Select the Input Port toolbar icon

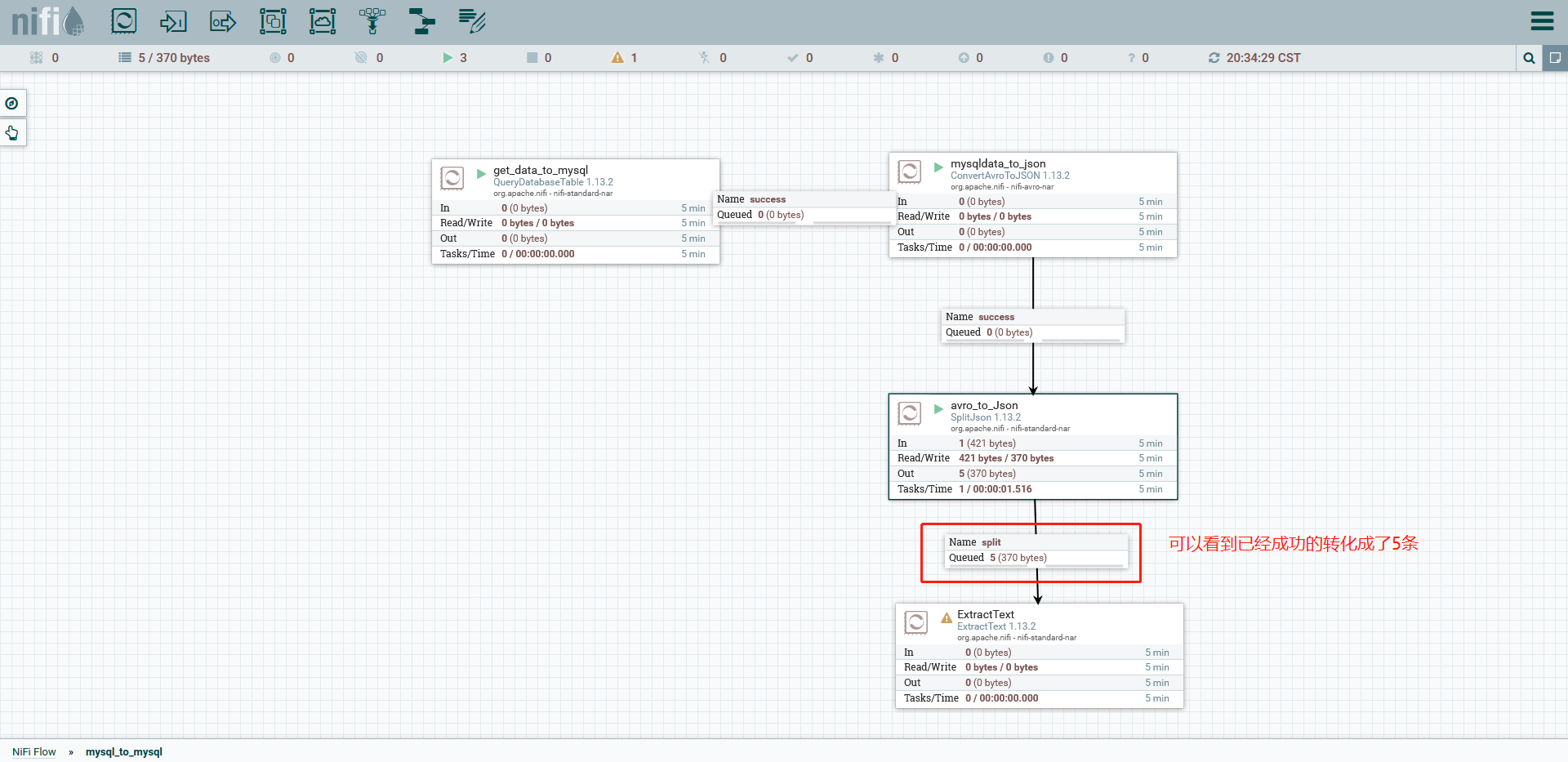173,21
